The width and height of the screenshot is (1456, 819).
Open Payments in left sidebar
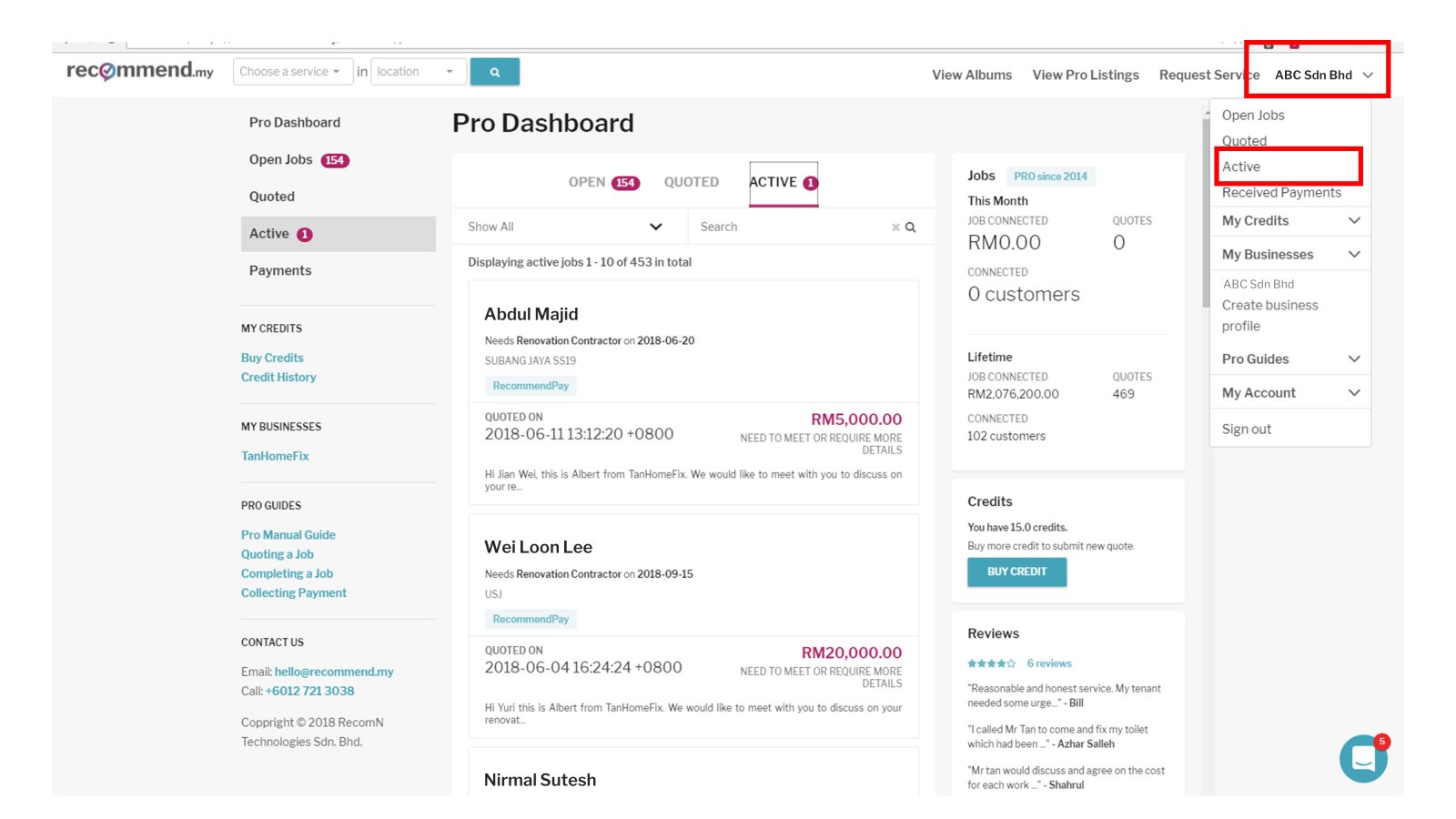coord(280,271)
